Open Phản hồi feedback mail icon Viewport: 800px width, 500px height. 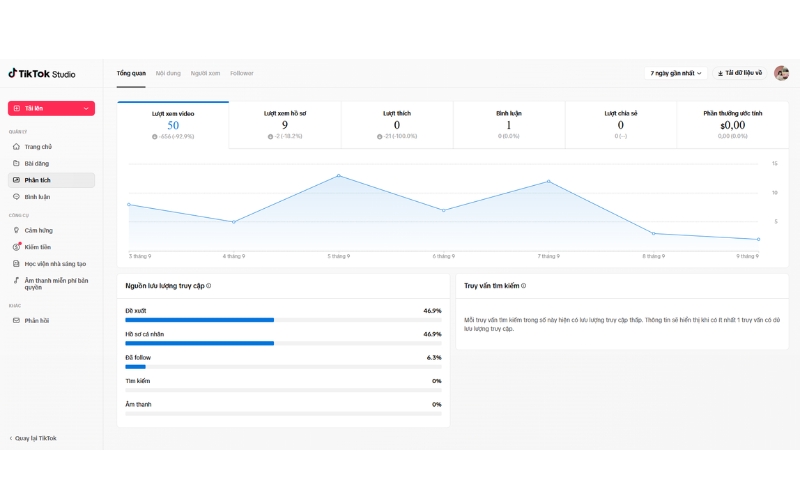click(16, 320)
